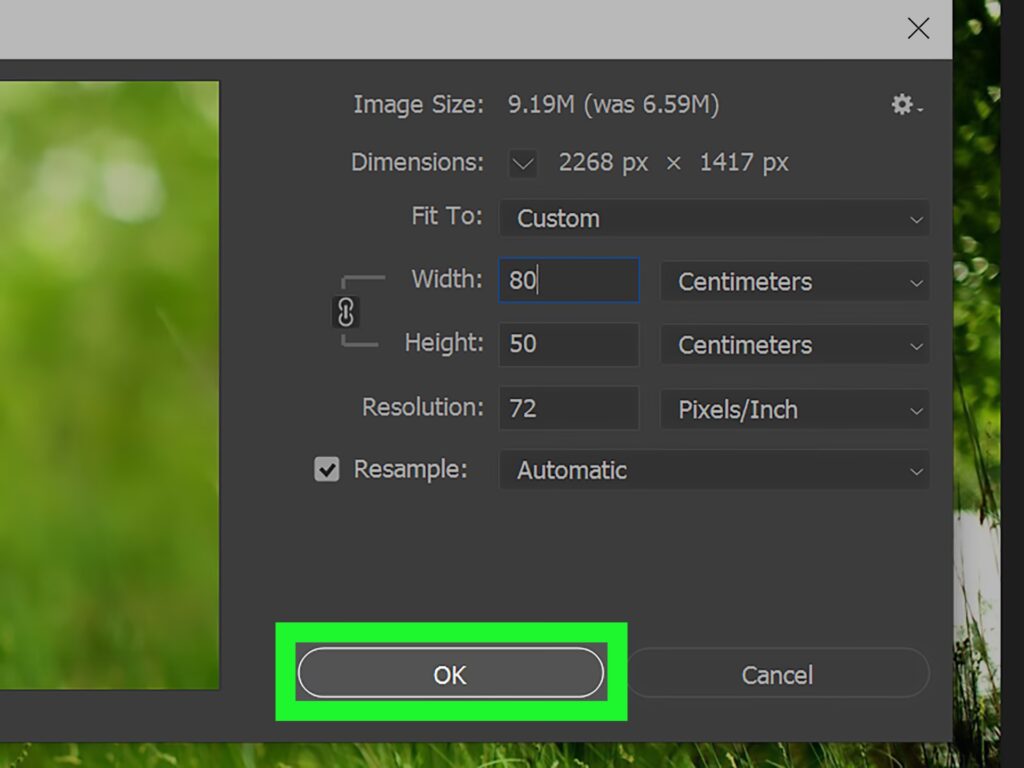Select the Resolution field showing 72
Viewport: 1024px width, 768px height.
pos(568,409)
